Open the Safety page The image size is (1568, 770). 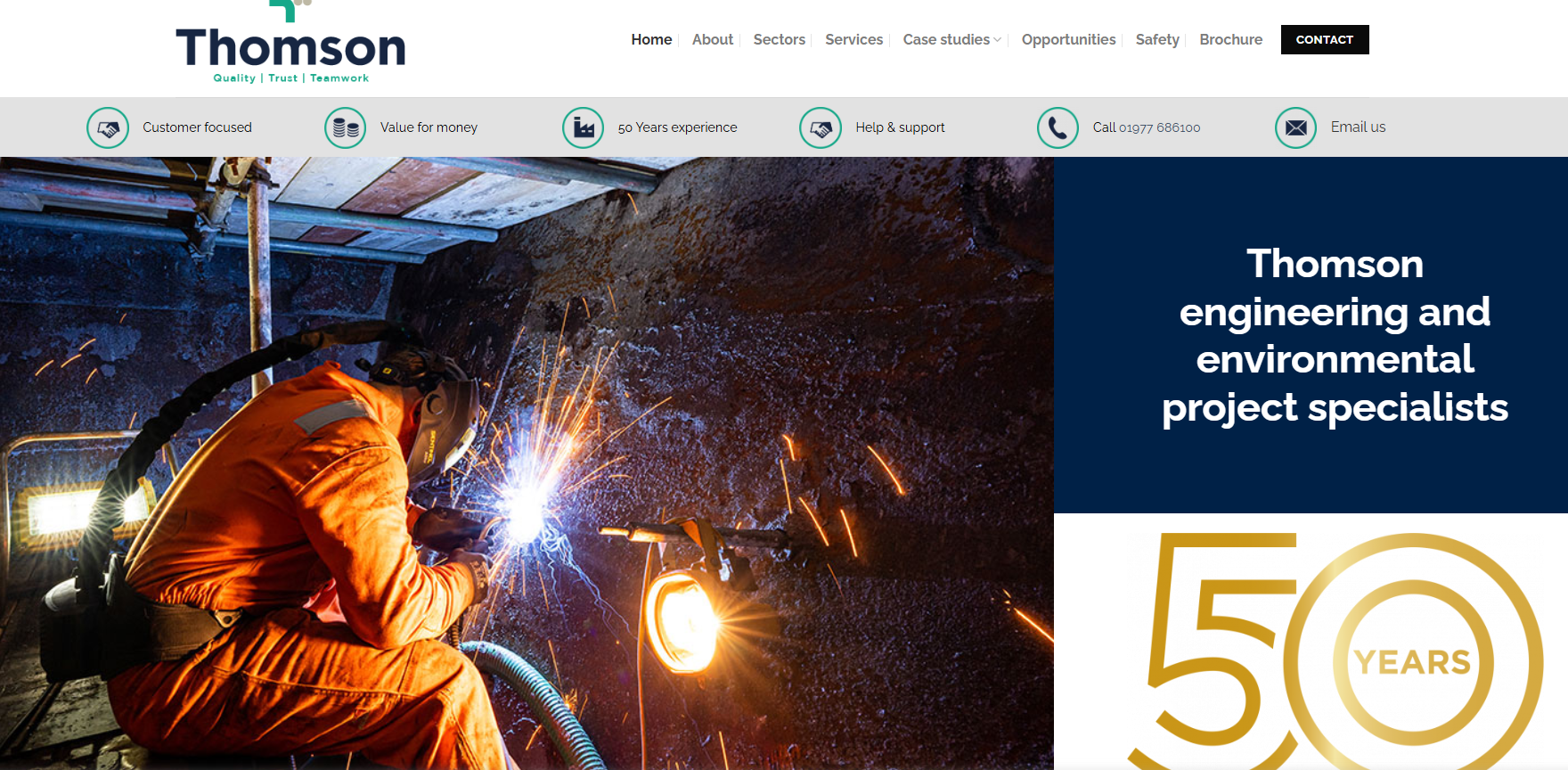click(1156, 39)
